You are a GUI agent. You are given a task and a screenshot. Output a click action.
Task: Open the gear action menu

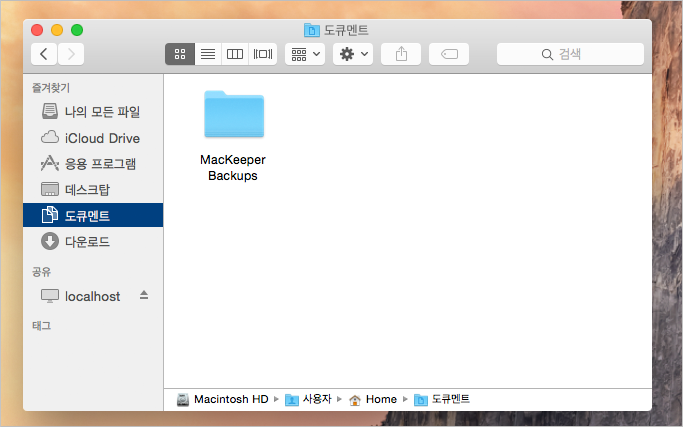353,54
